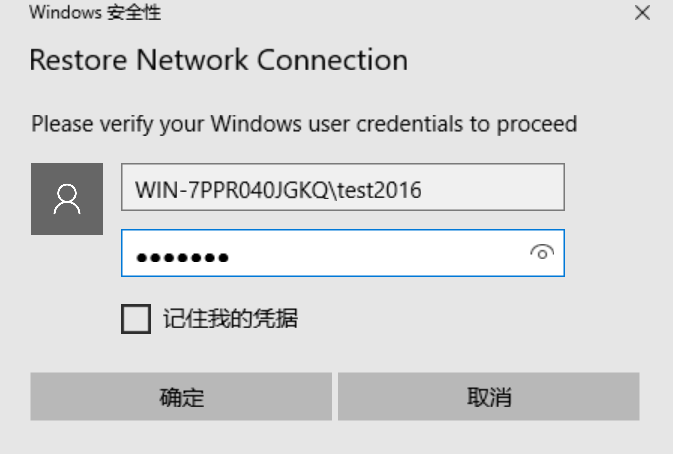The height and width of the screenshot is (454, 673).
Task: Click the Restore Network Connection heading
Action: tap(218, 60)
